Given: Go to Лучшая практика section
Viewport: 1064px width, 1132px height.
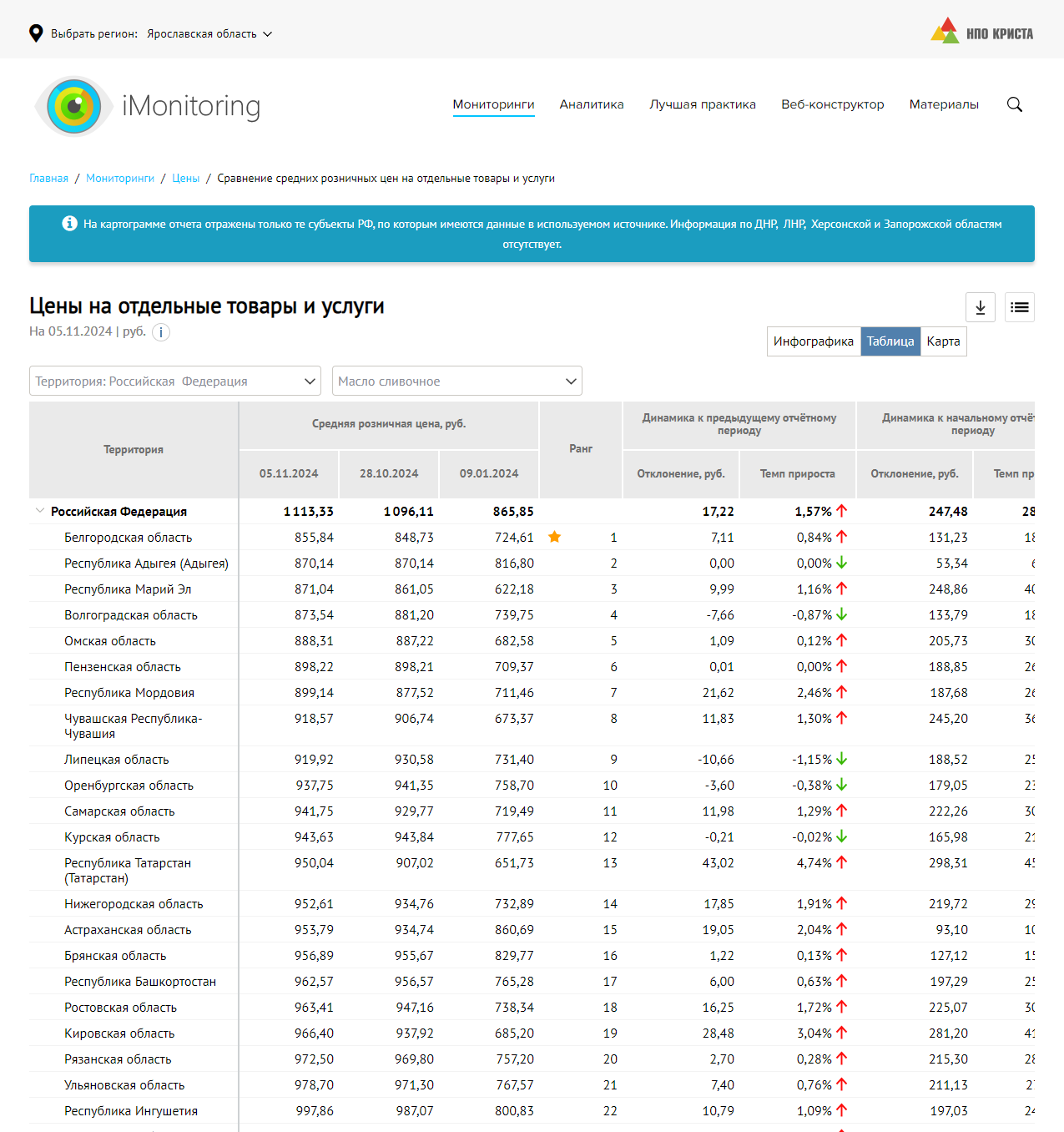Looking at the screenshot, I should (702, 104).
